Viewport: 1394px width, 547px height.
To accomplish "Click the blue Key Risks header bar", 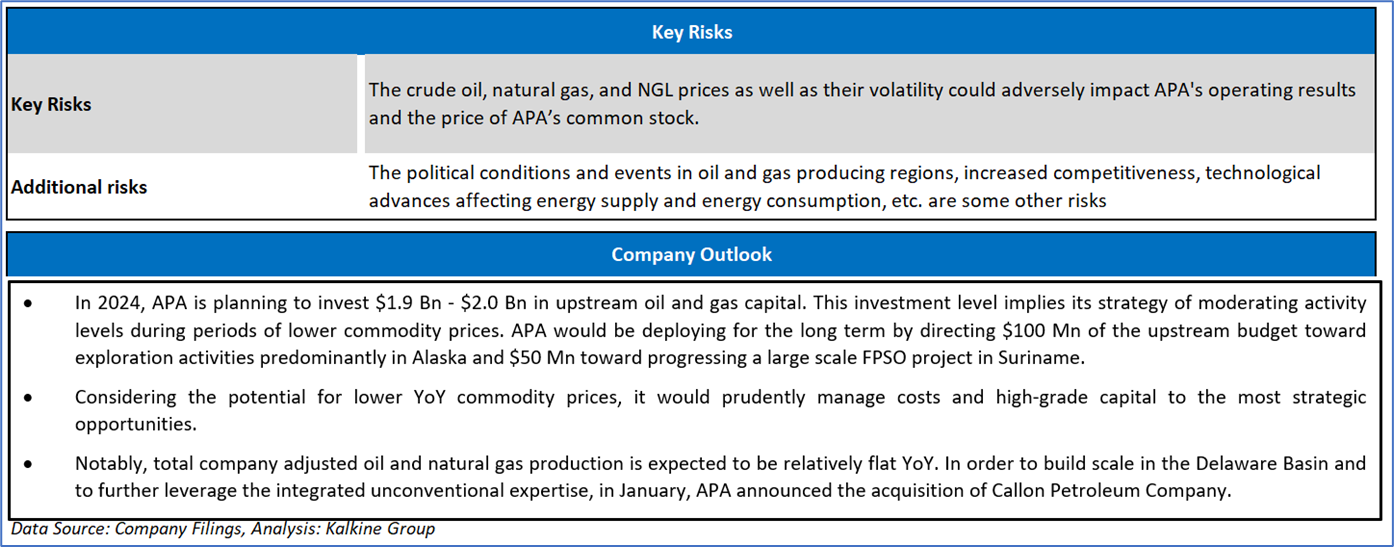I will (x=692, y=32).
